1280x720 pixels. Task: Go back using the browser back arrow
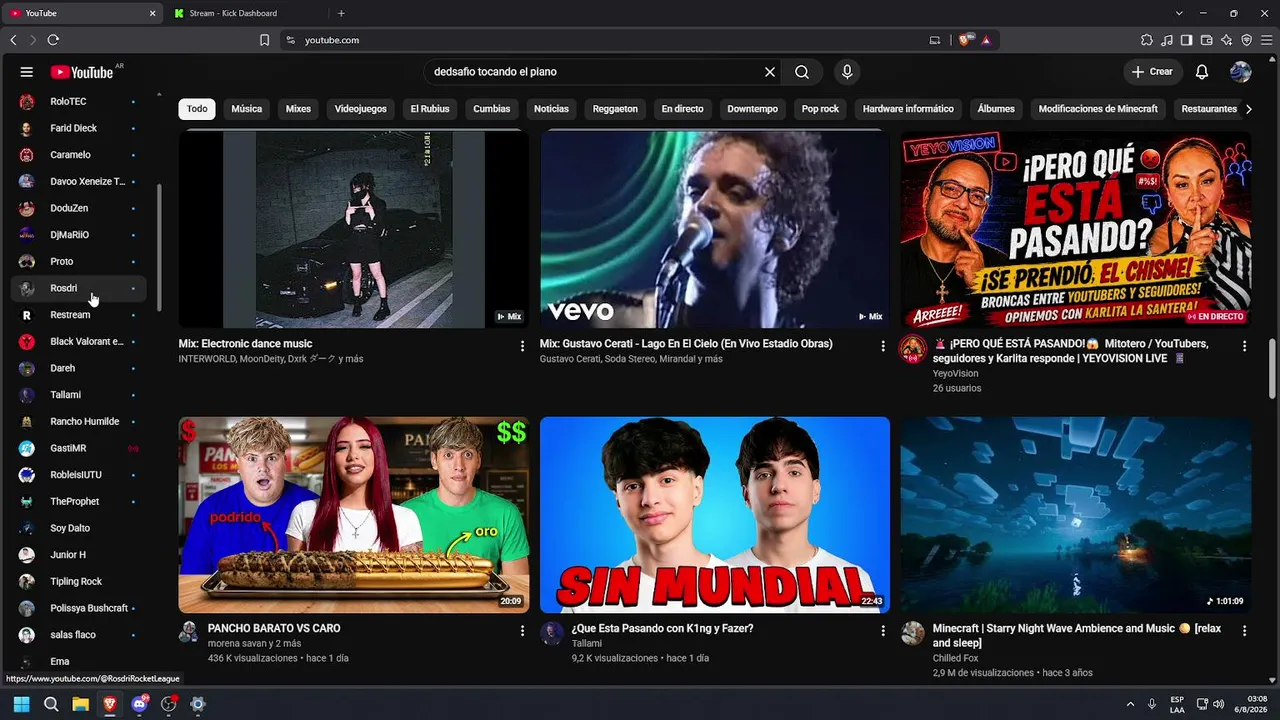pyautogui.click(x=13, y=40)
